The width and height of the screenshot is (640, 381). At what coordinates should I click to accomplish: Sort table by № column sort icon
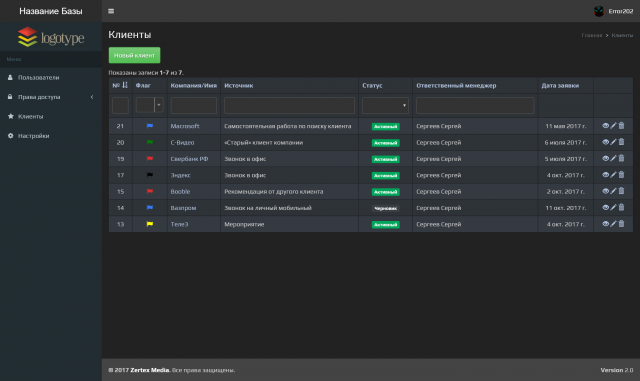point(125,85)
